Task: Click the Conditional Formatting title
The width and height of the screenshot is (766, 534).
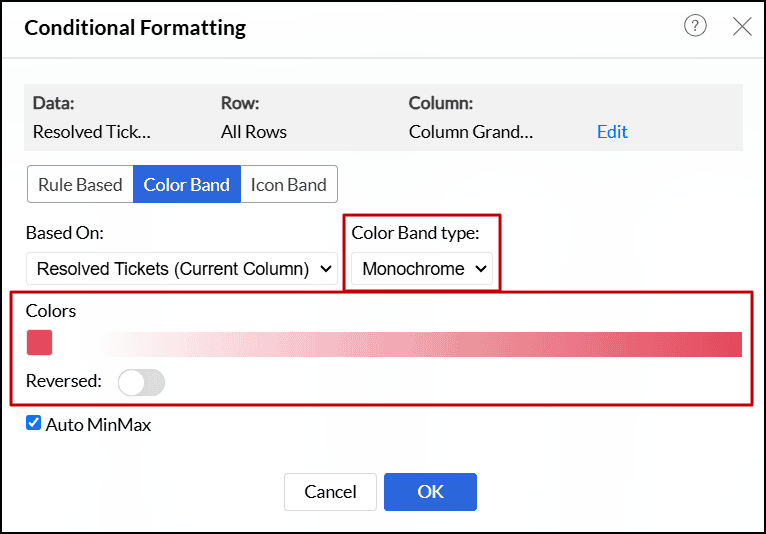Action: click(135, 28)
